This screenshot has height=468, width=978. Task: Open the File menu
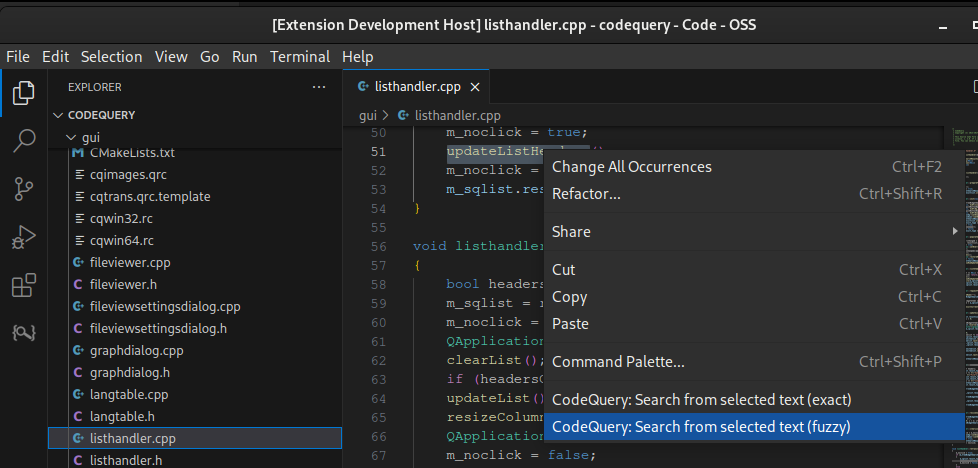(x=17, y=57)
